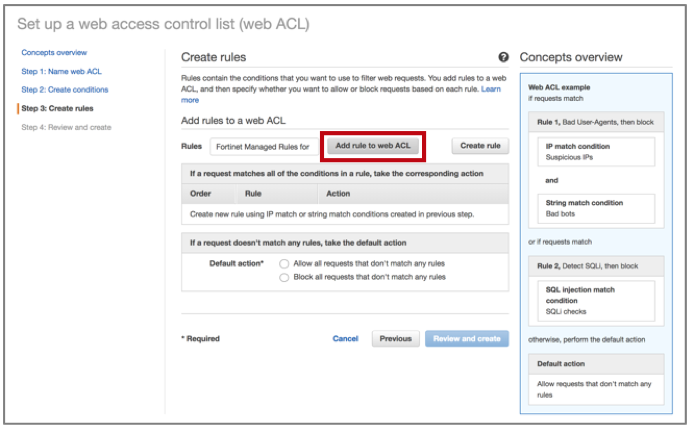
Task: Select Step 3: Create rules
Action: click(57, 108)
